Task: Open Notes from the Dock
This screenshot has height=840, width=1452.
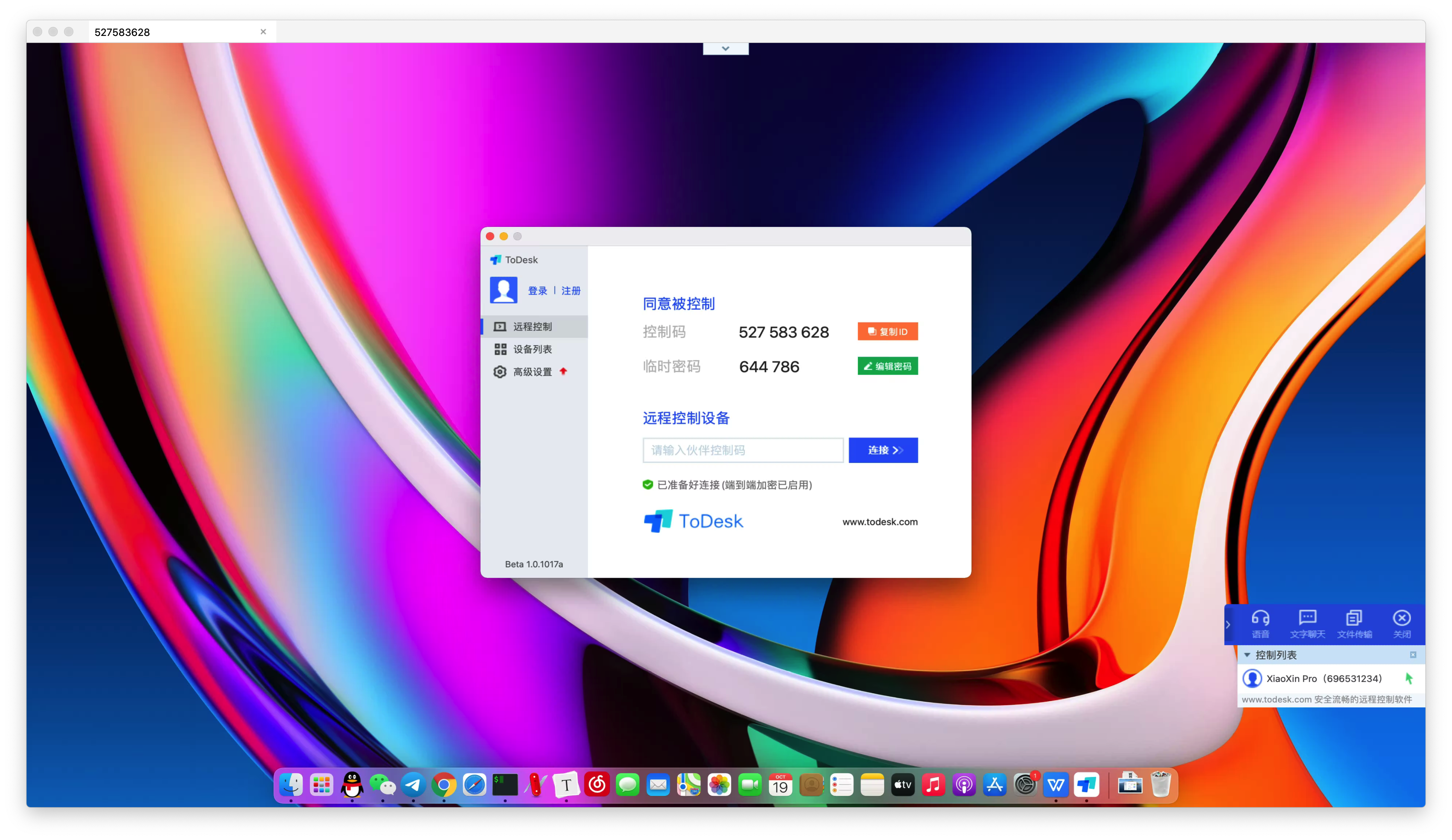Action: [x=872, y=784]
